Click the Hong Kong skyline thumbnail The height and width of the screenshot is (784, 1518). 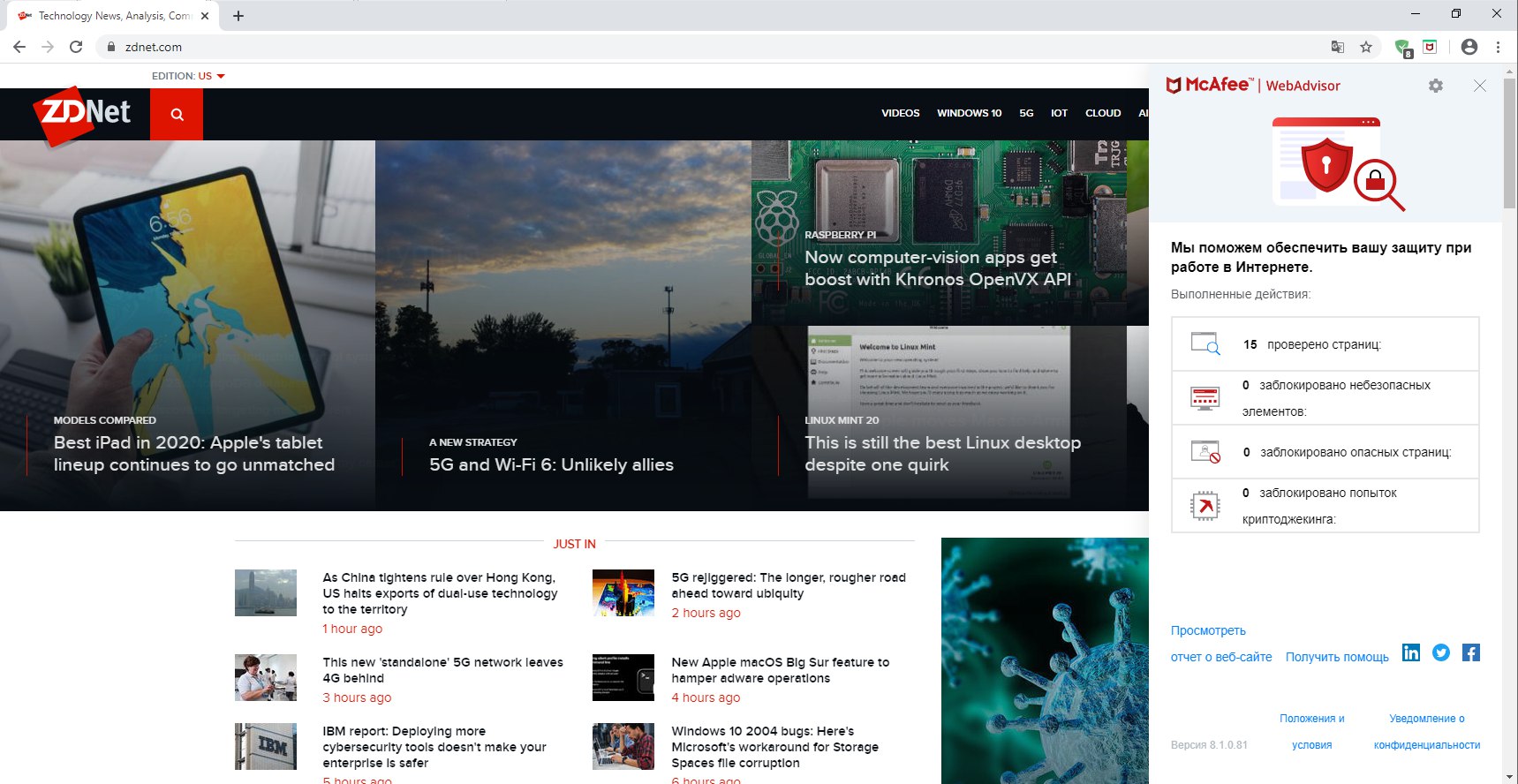pos(266,592)
